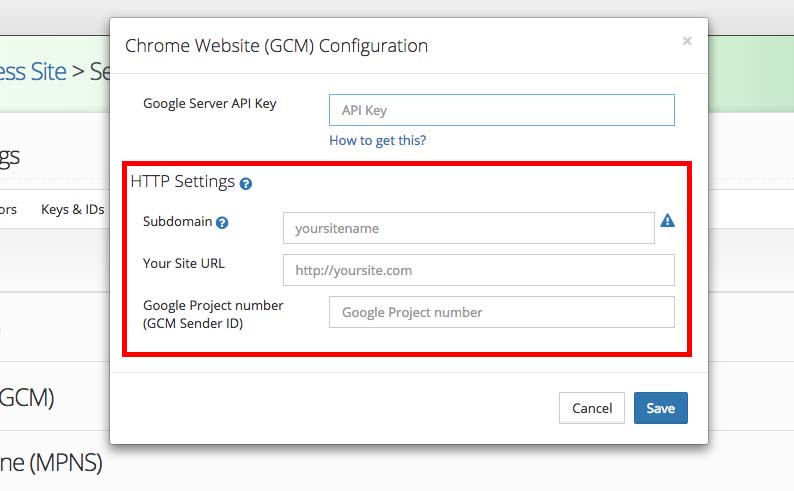
Task: Click the "Subdomain" field label
Action: [x=177, y=222]
